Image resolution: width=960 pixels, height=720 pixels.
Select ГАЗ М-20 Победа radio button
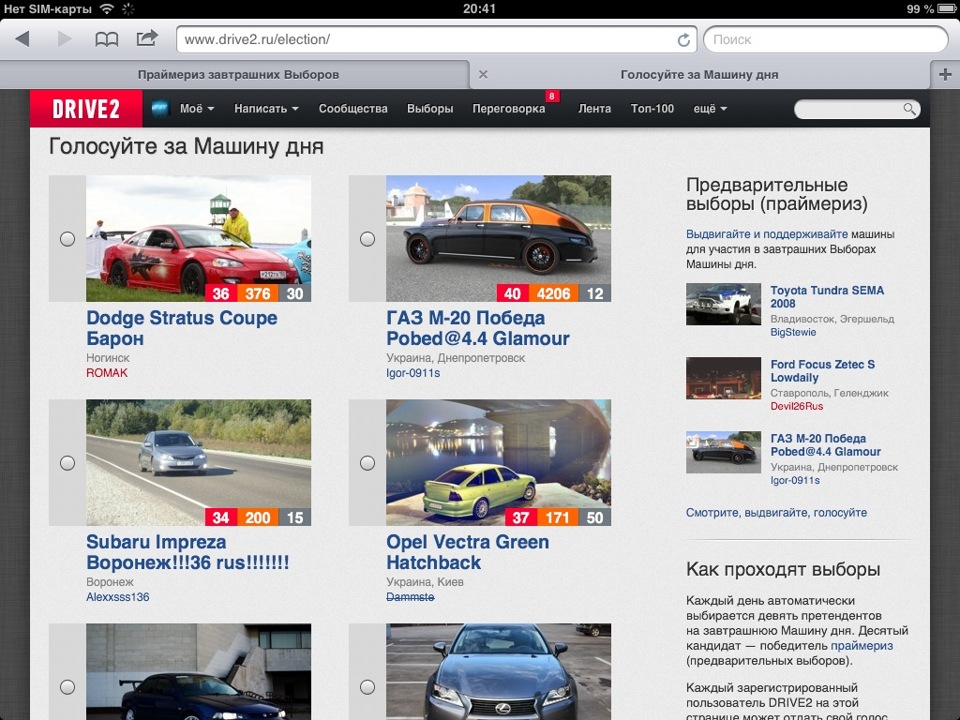(x=367, y=239)
